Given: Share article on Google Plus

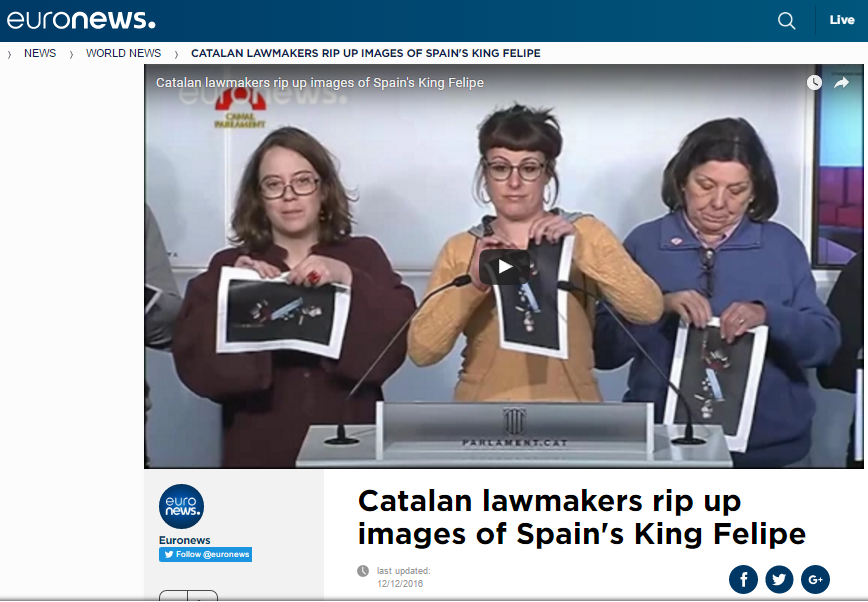Looking at the screenshot, I should click(815, 579).
